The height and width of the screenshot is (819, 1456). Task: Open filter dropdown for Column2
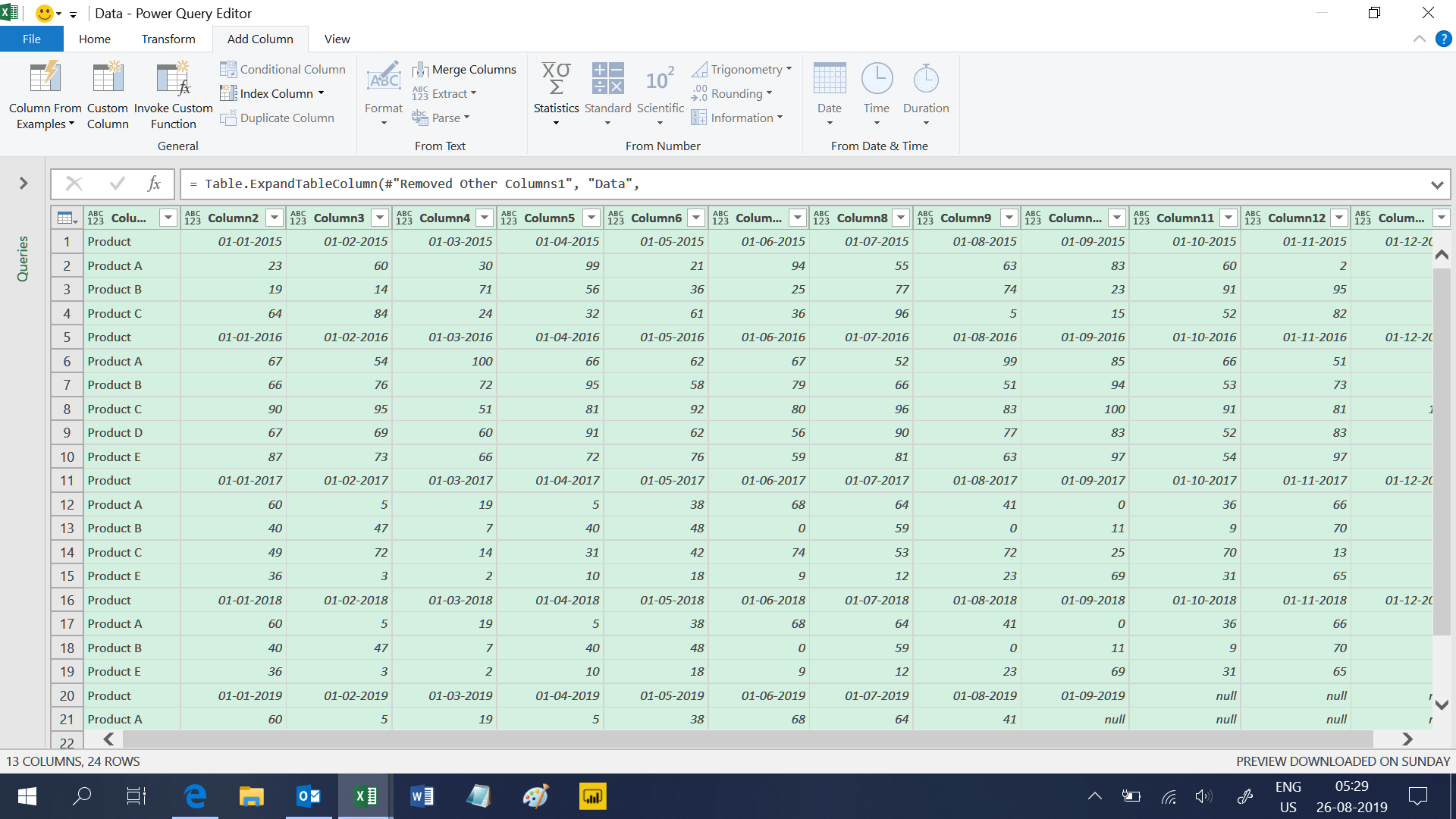pos(275,218)
